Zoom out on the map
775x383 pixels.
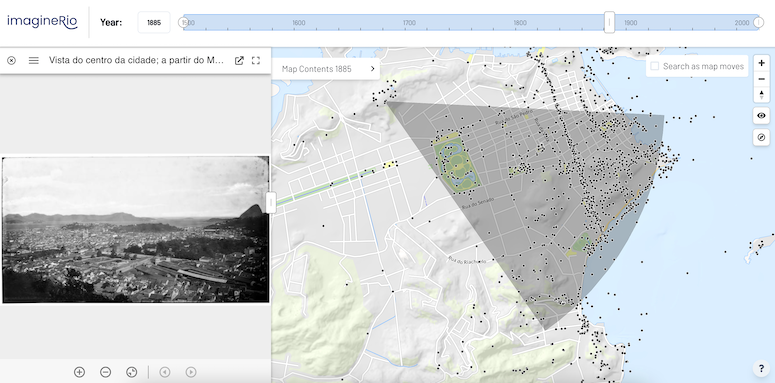(762, 79)
